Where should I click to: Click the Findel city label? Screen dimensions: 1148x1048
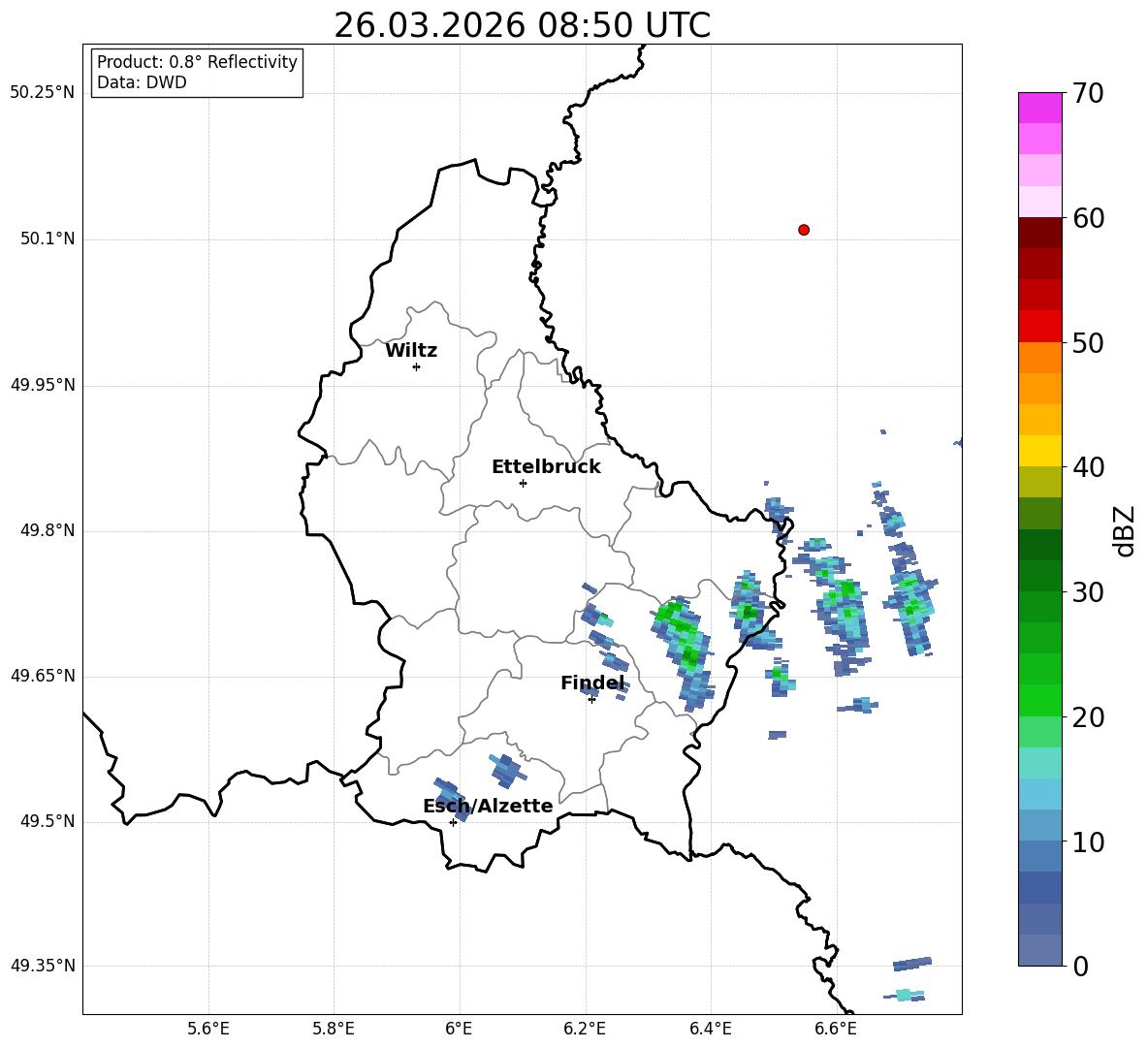click(x=592, y=683)
